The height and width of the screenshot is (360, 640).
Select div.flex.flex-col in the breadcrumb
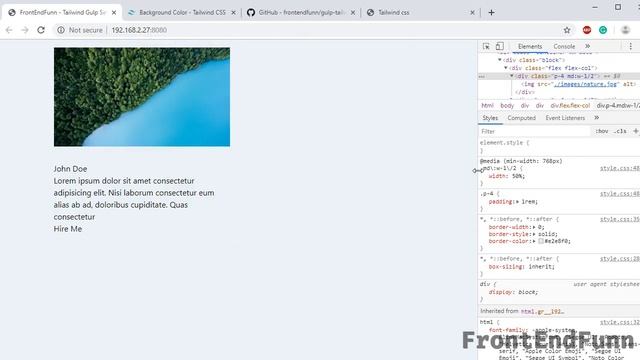tap(570, 105)
